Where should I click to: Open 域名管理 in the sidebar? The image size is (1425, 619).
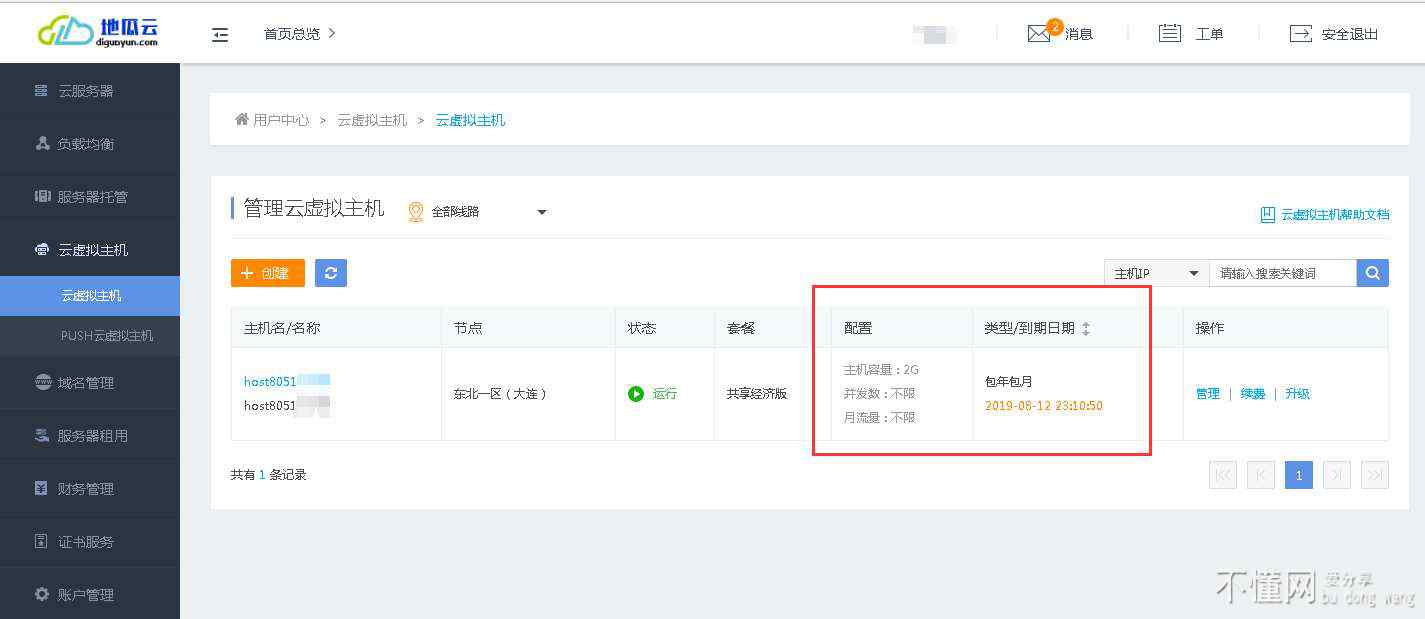[90, 383]
